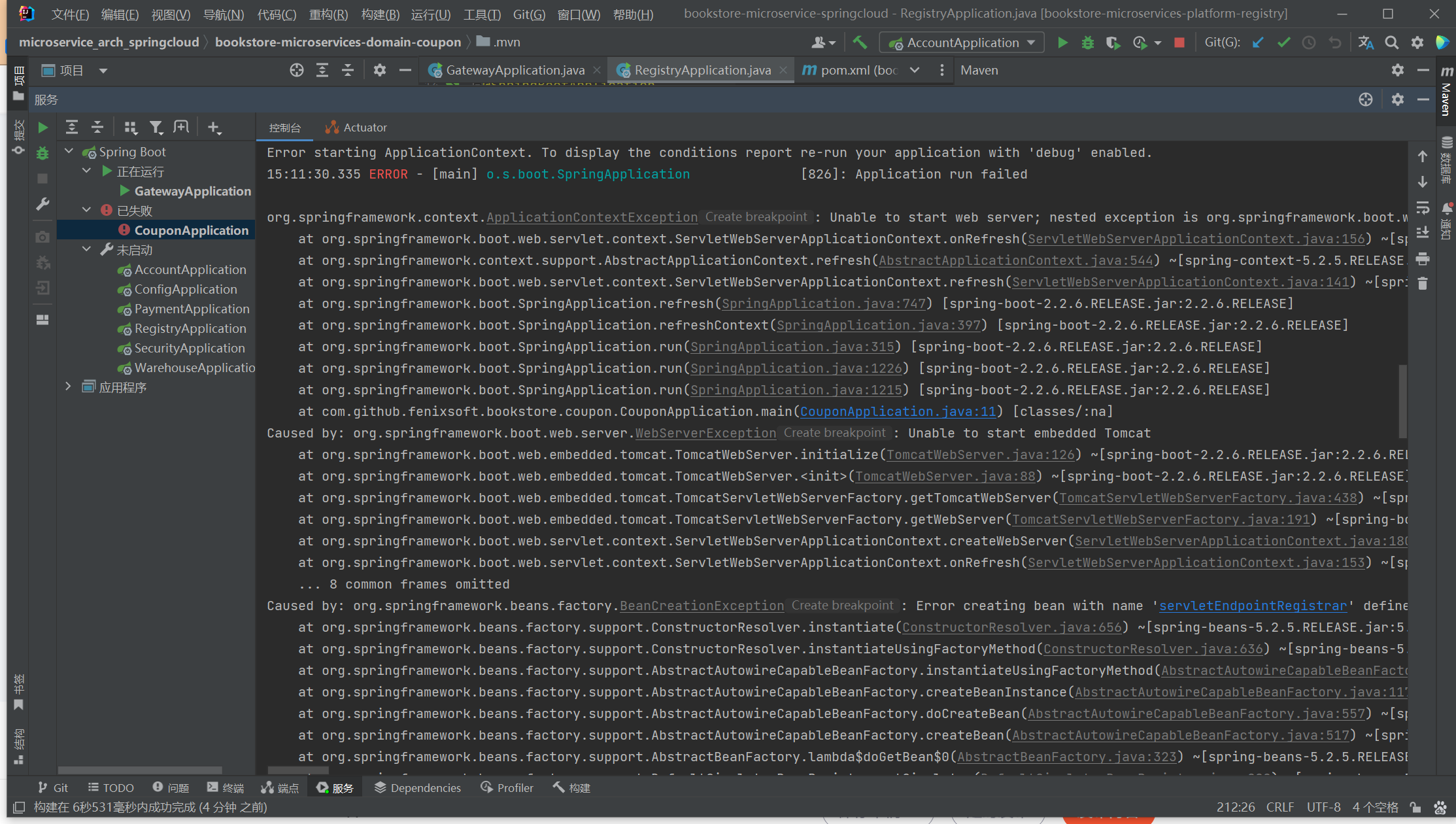
Task: Click the console vertical scrollbar thumb
Action: tap(1402, 400)
